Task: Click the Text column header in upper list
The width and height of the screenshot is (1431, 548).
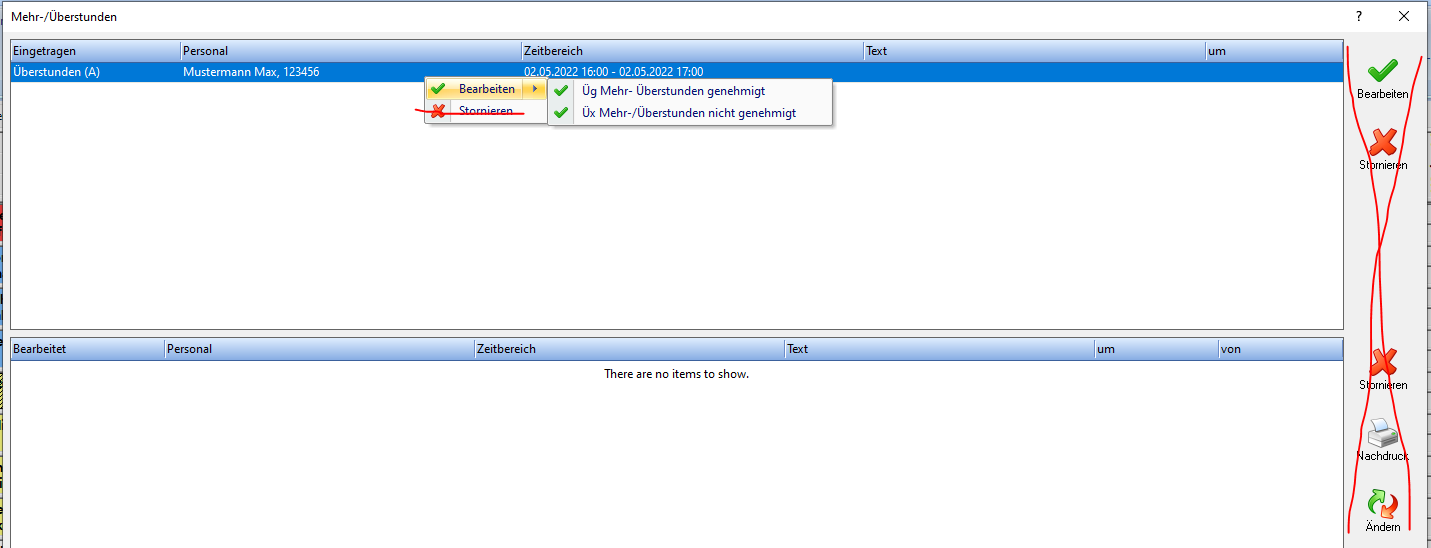Action: tap(1034, 51)
